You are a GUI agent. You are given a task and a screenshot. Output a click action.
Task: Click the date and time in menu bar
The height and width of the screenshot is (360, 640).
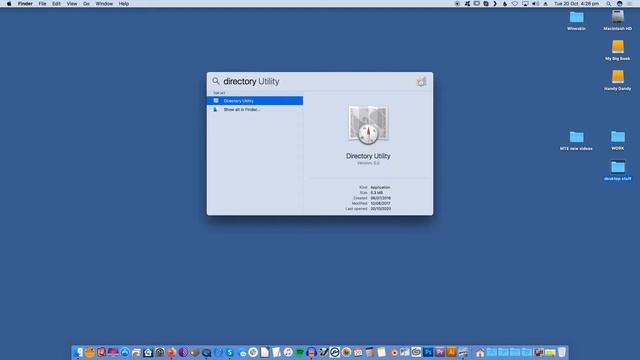(x=576, y=4)
